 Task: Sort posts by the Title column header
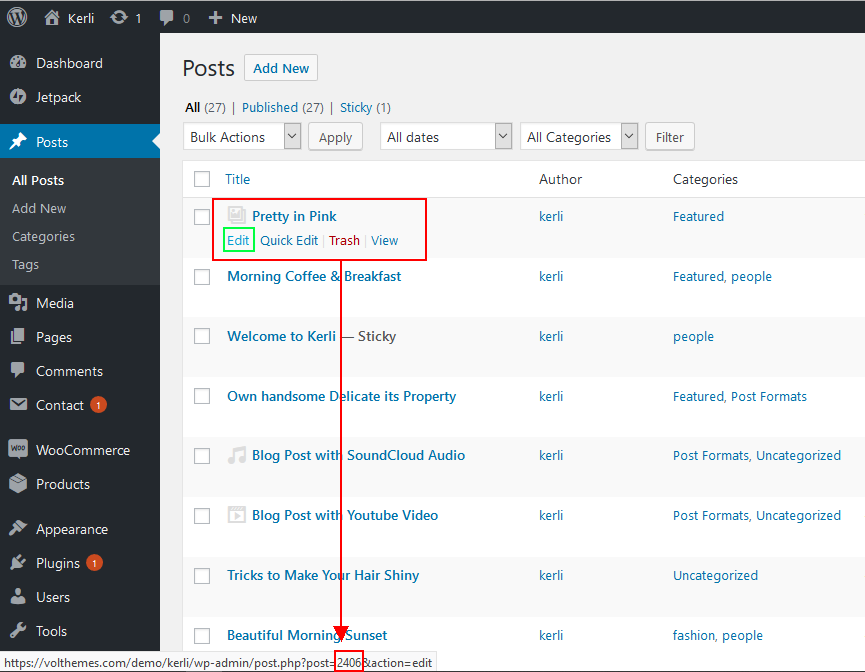coord(237,179)
